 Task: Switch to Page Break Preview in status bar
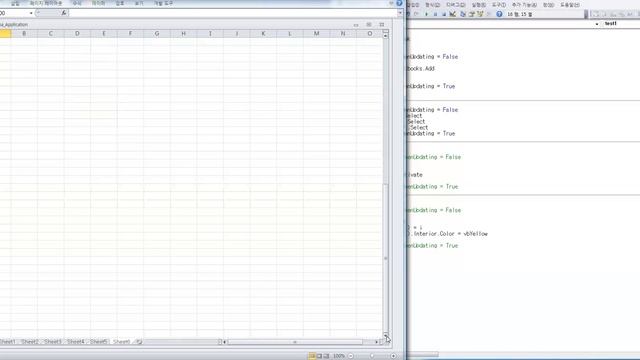click(326, 356)
